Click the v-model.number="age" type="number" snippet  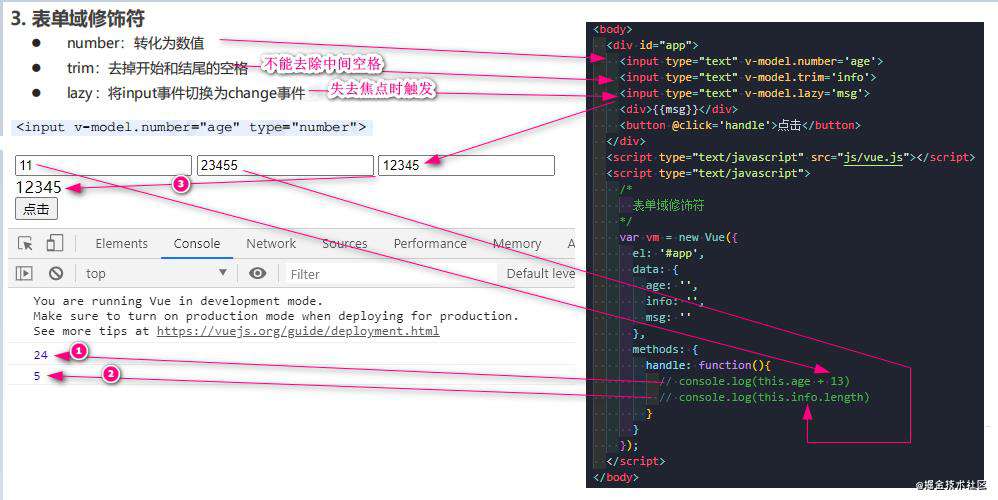coord(192,127)
